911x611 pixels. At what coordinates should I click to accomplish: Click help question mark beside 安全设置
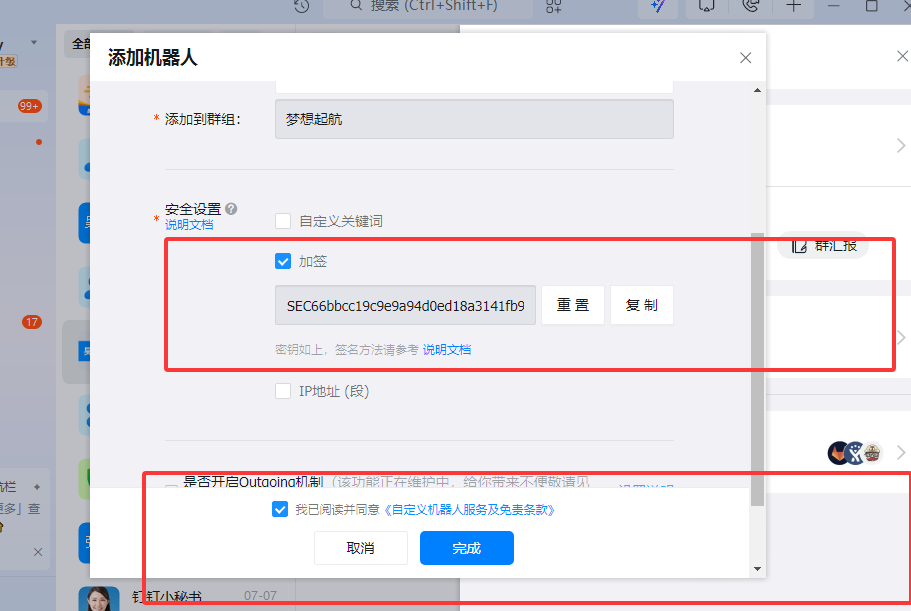coord(231,209)
